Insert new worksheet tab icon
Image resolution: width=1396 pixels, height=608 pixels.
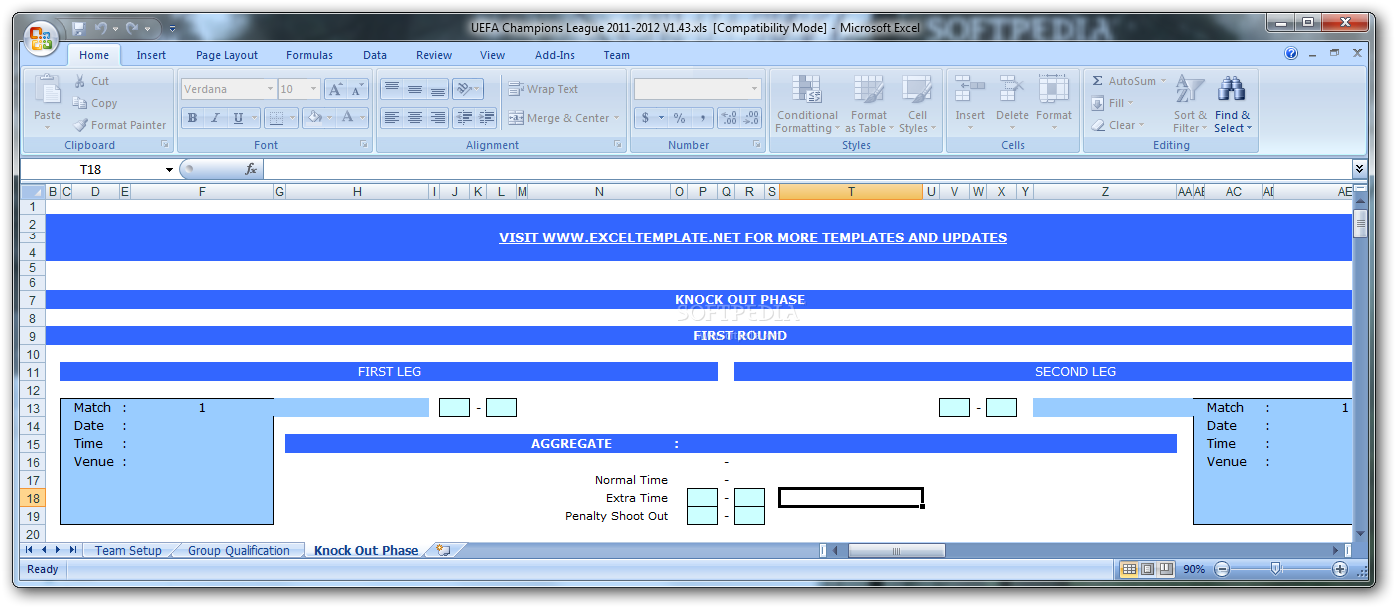tap(444, 550)
